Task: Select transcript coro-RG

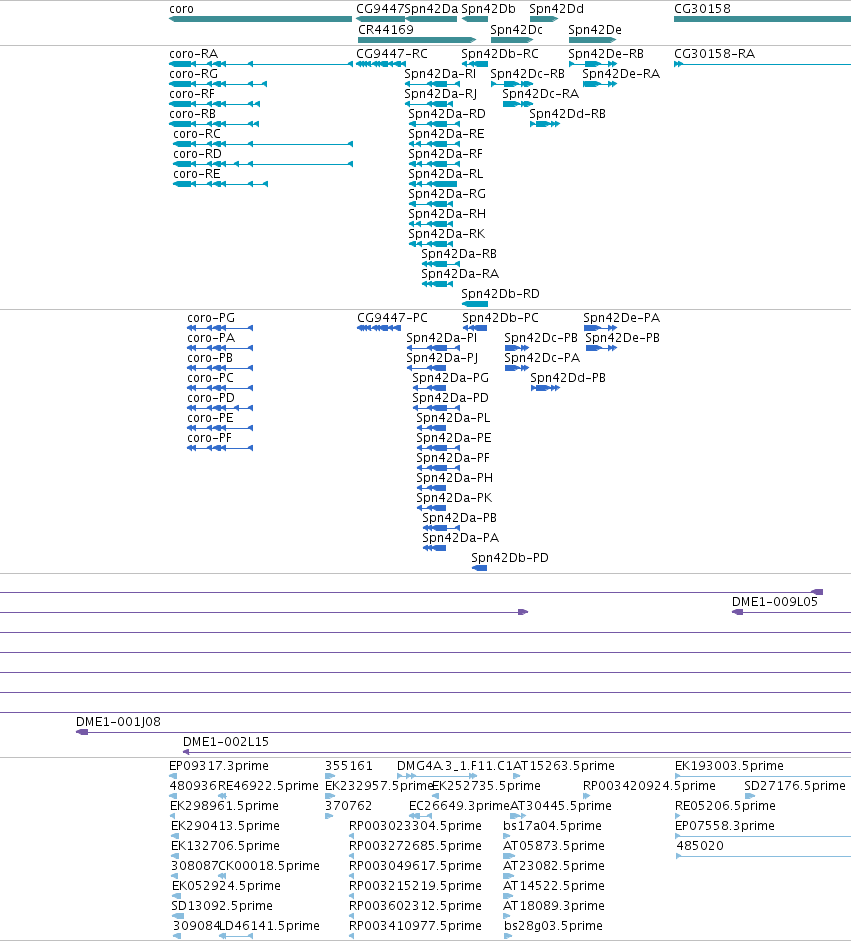Action: pos(218,84)
